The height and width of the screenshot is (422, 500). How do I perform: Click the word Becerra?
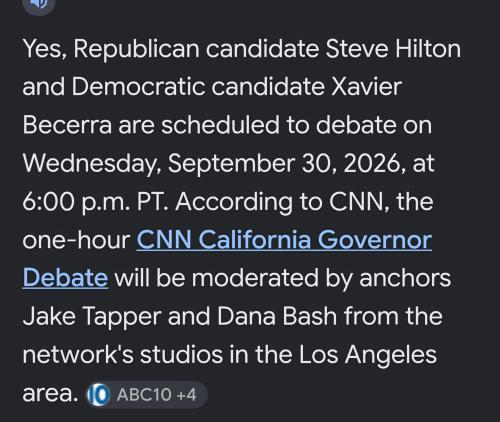click(x=67, y=125)
